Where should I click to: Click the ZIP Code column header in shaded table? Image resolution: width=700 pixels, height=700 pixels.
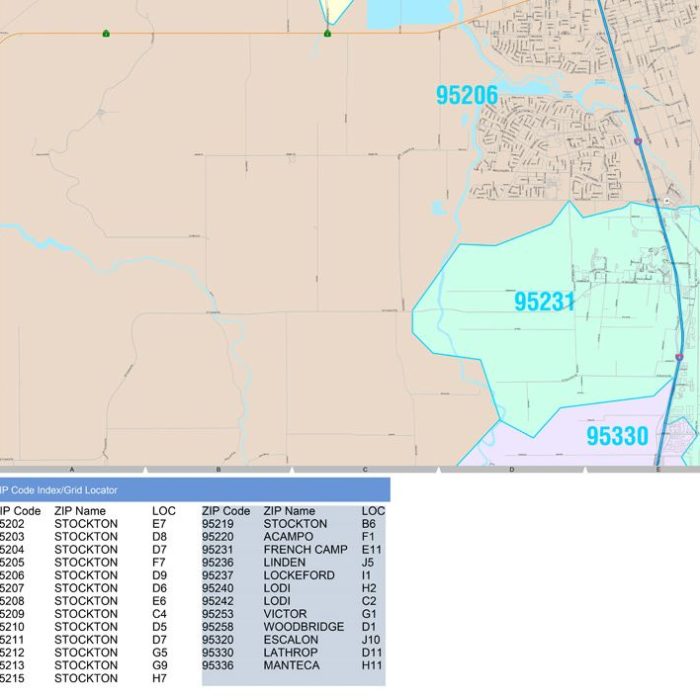tap(226, 511)
